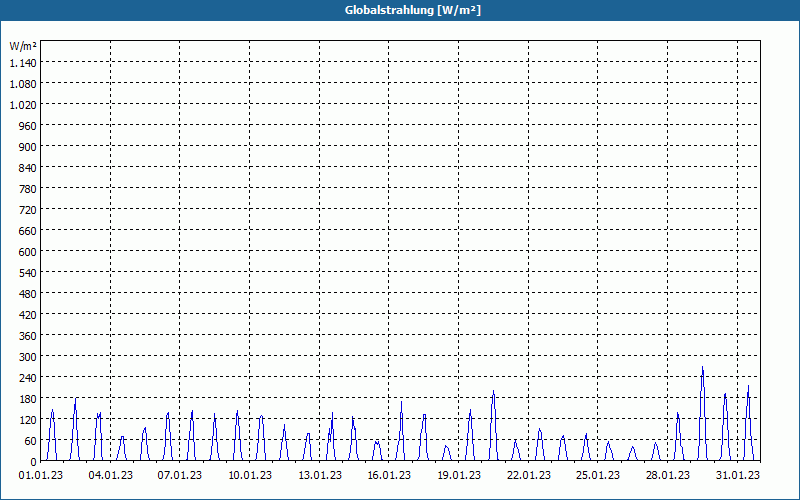This screenshot has height=500, width=800.
Task: Select the y-axis origin value '0'
Action: [x=34, y=462]
